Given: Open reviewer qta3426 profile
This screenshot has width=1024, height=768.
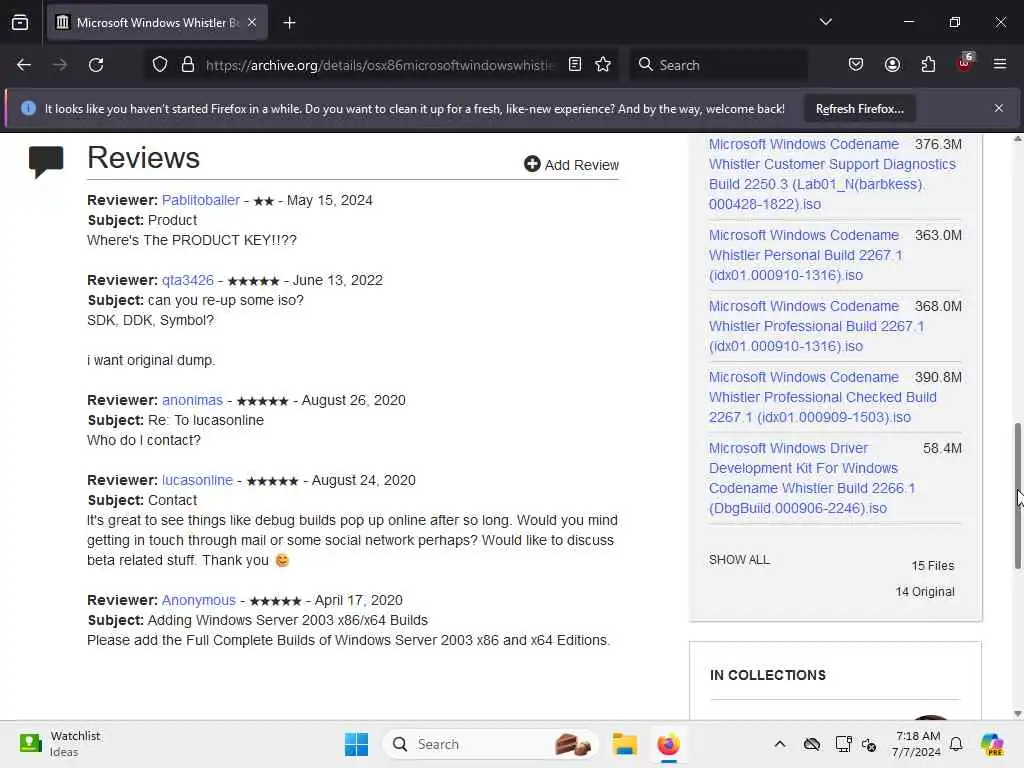Looking at the screenshot, I should [x=187, y=280].
